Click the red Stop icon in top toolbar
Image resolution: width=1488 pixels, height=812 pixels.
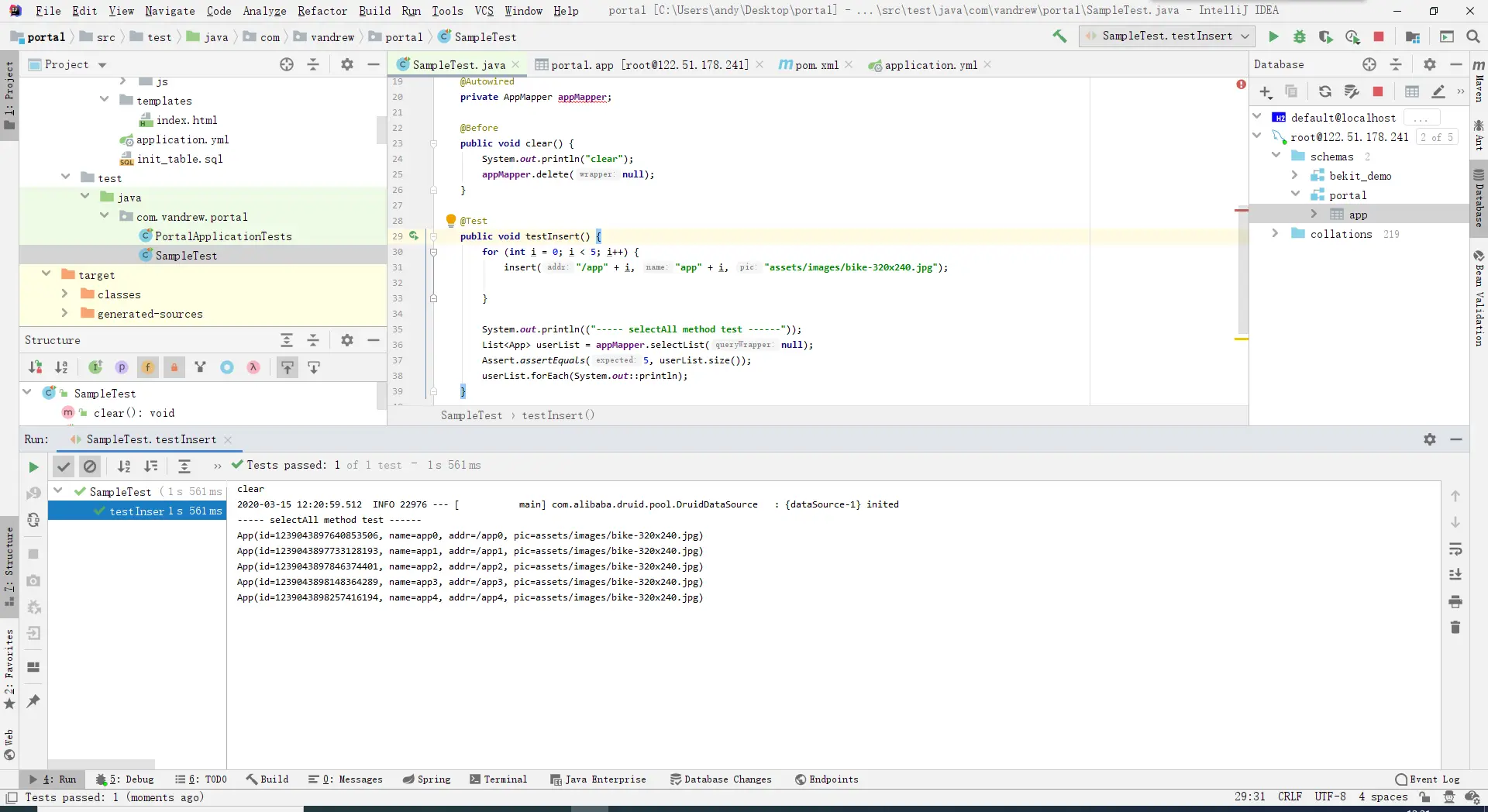click(x=1379, y=36)
